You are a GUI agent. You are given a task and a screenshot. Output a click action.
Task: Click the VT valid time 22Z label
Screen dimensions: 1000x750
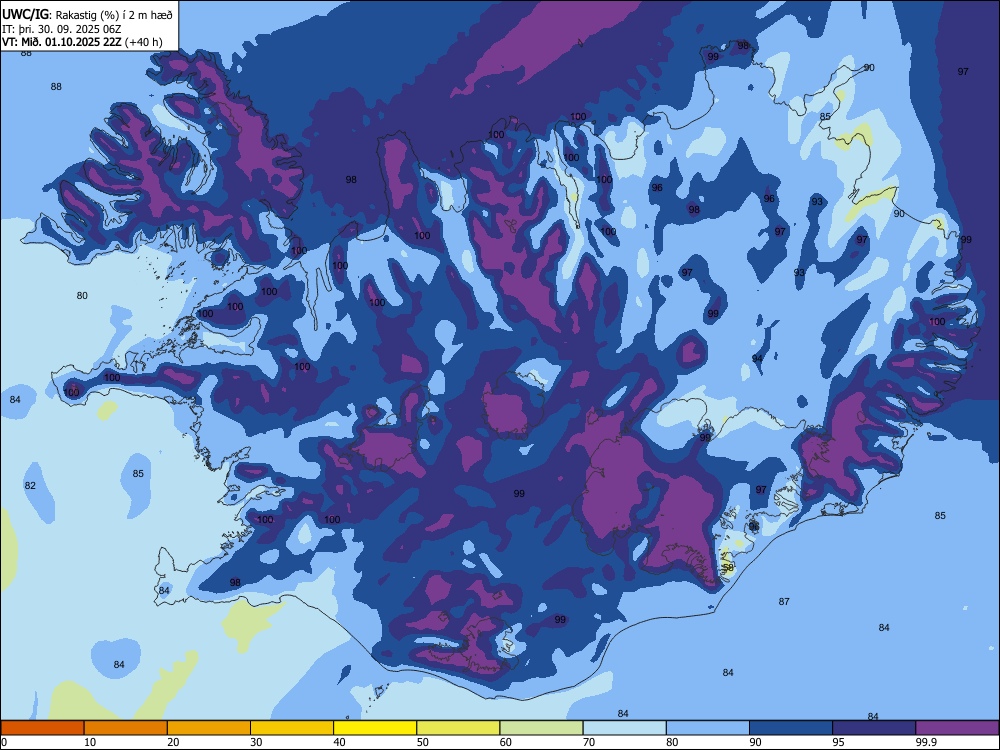pos(82,42)
